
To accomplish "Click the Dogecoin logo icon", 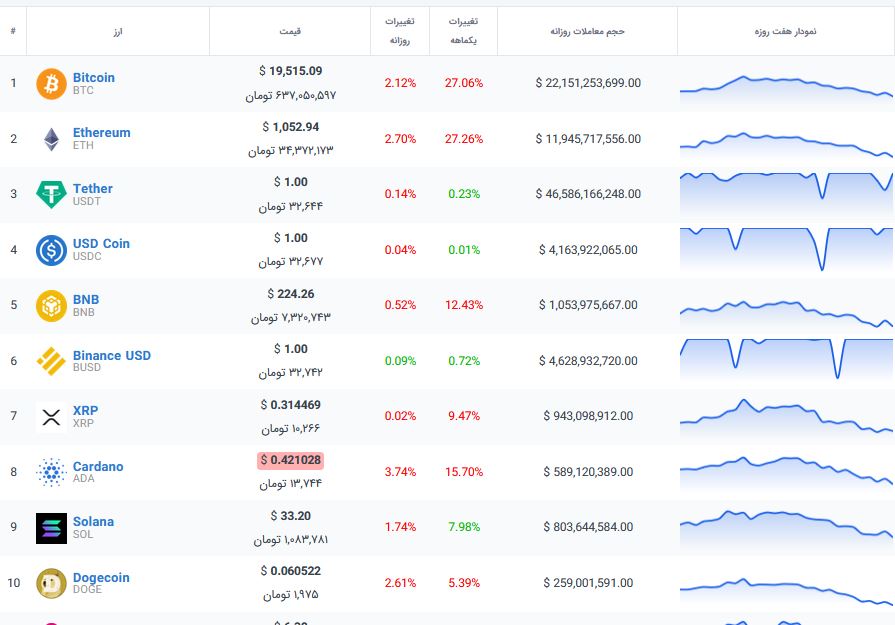I will (x=51, y=583).
